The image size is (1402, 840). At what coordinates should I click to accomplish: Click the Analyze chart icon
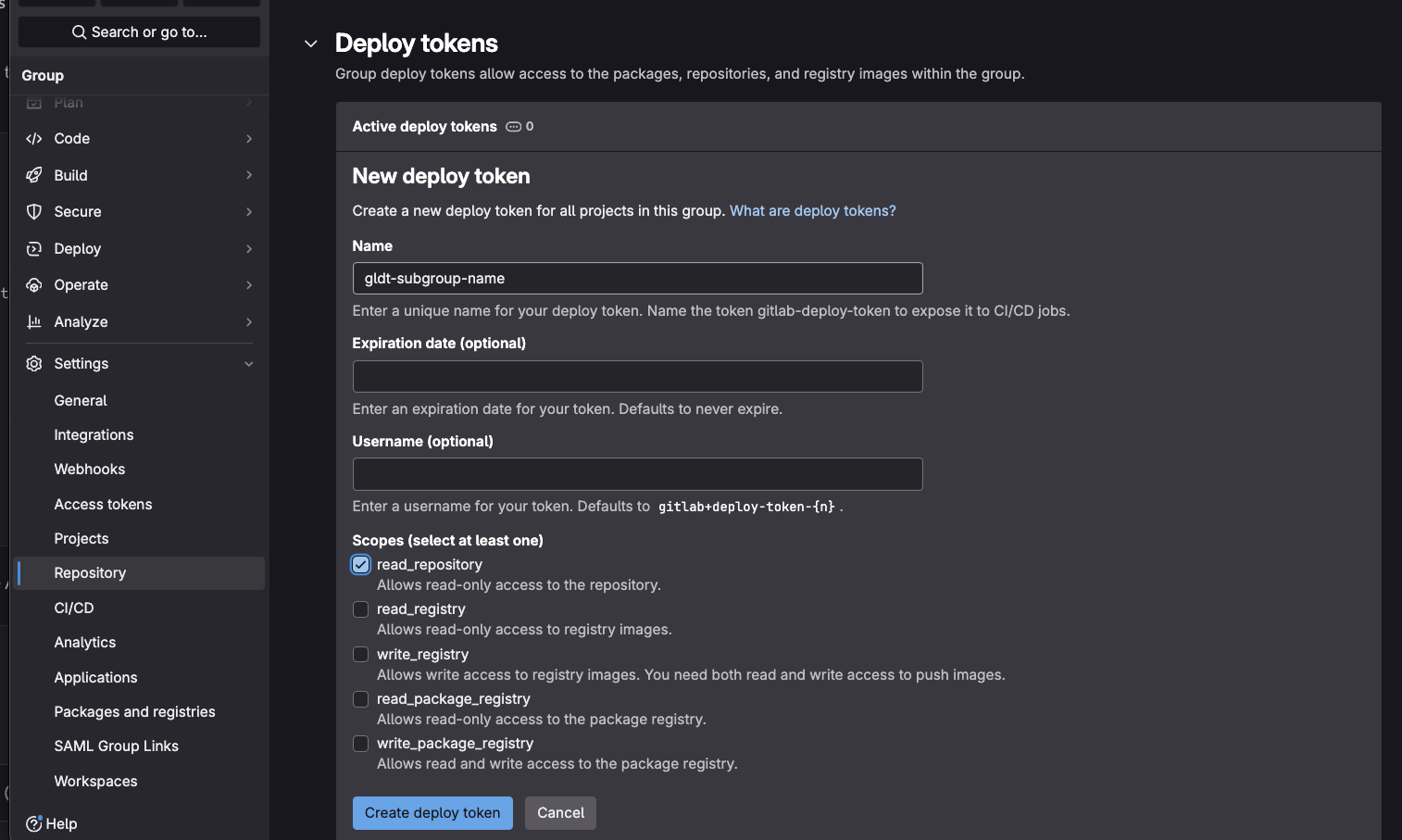(x=33, y=321)
